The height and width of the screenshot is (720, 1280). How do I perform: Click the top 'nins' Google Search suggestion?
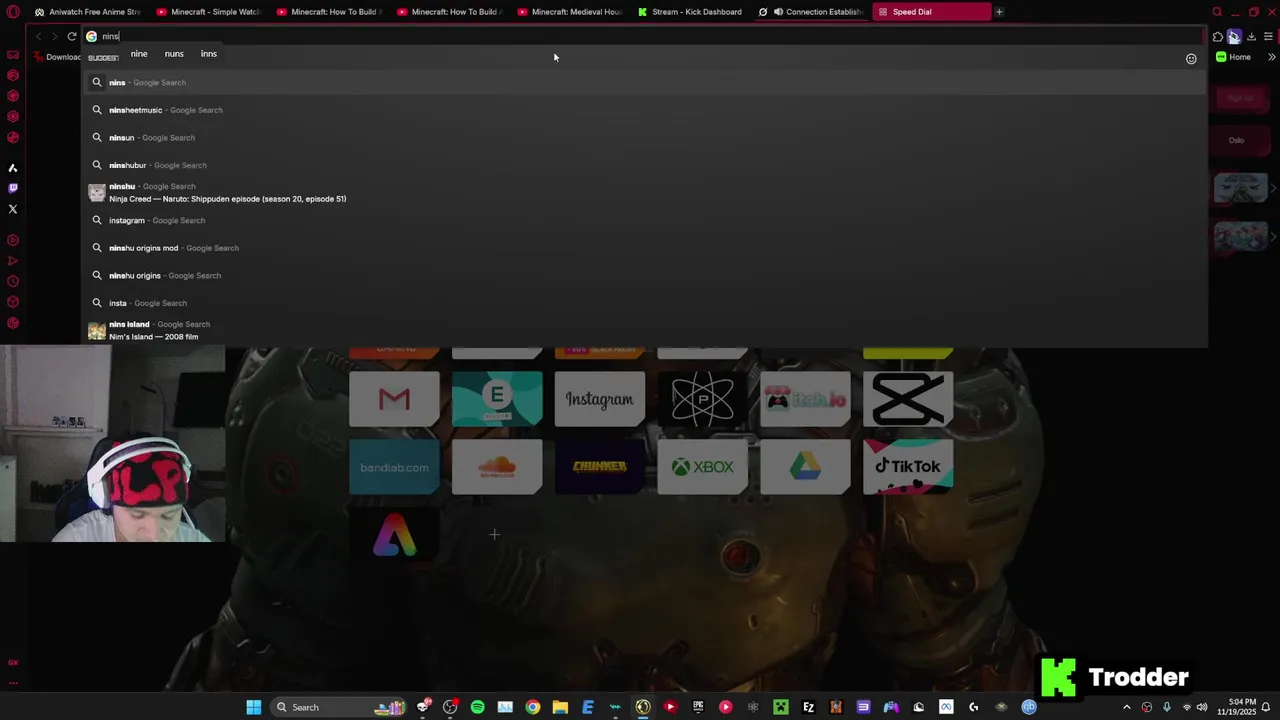click(x=645, y=82)
